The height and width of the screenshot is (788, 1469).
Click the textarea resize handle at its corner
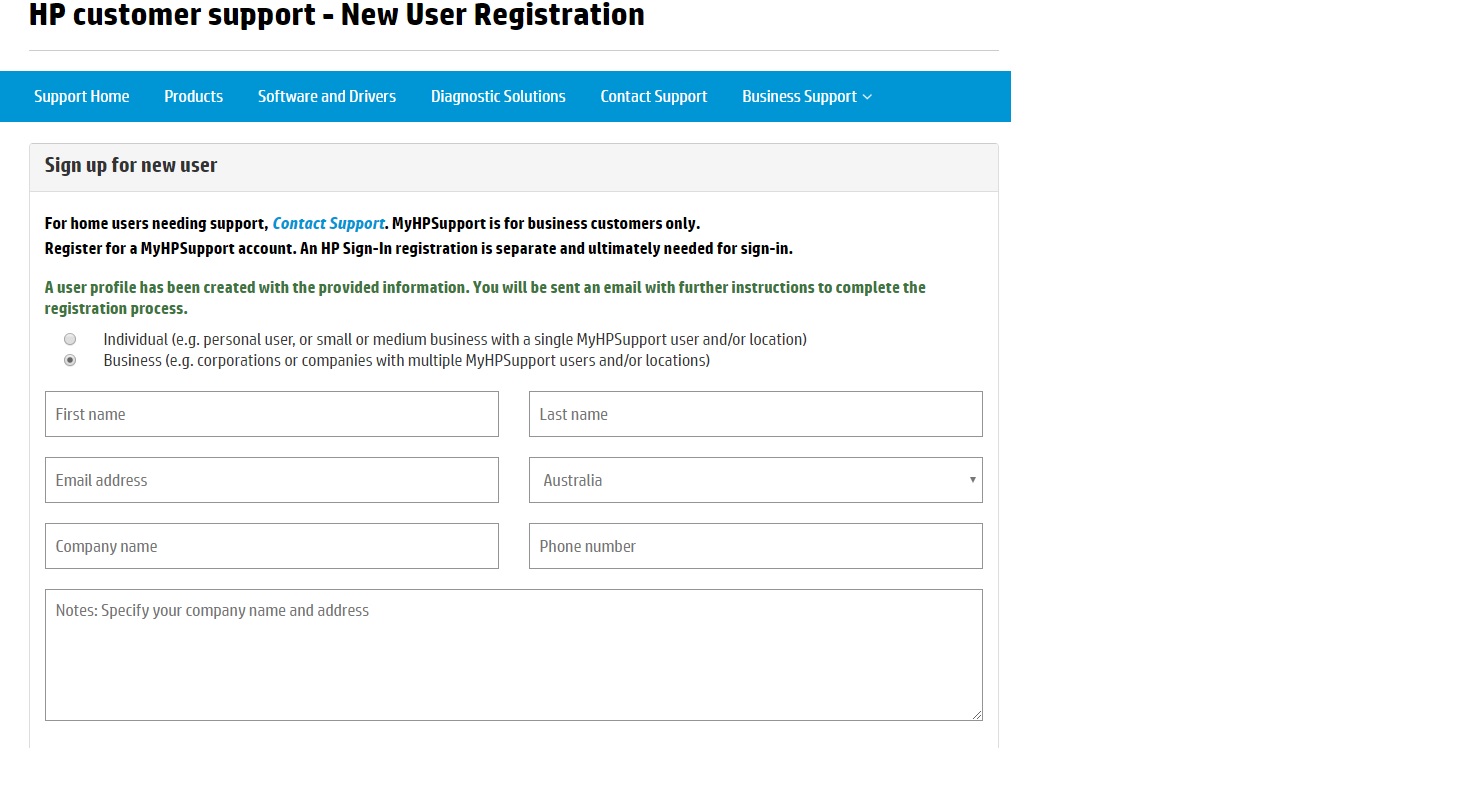[977, 714]
